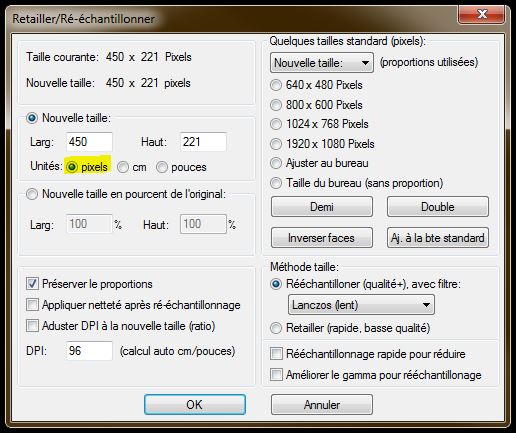This screenshot has width=516, height=433.
Task: Click the disabled Haut percent field
Action: (203, 224)
